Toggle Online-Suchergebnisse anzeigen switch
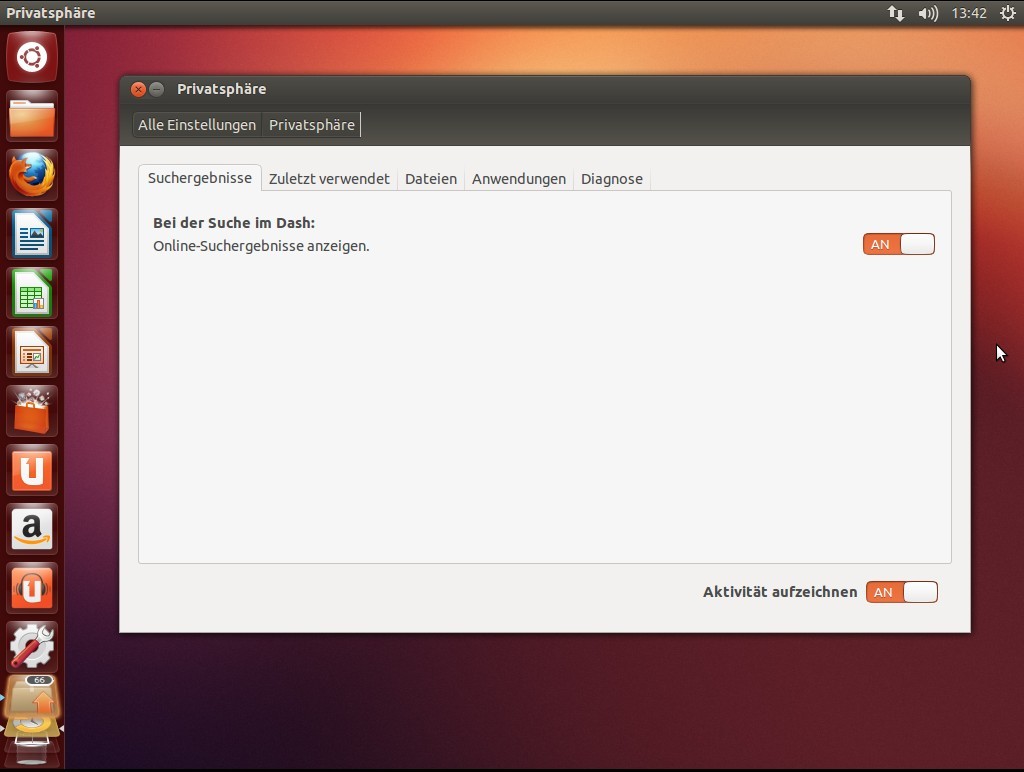The height and width of the screenshot is (772, 1024). pos(899,244)
